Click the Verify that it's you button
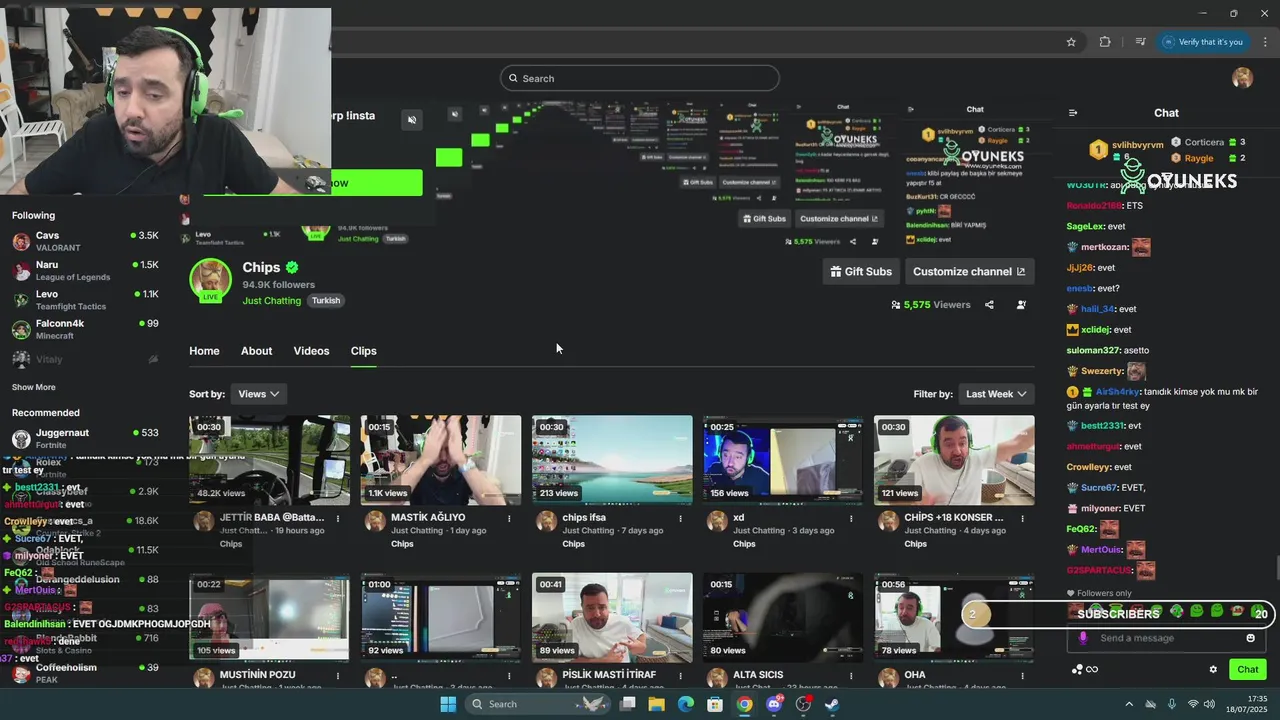The height and width of the screenshot is (720, 1280). [x=1203, y=42]
